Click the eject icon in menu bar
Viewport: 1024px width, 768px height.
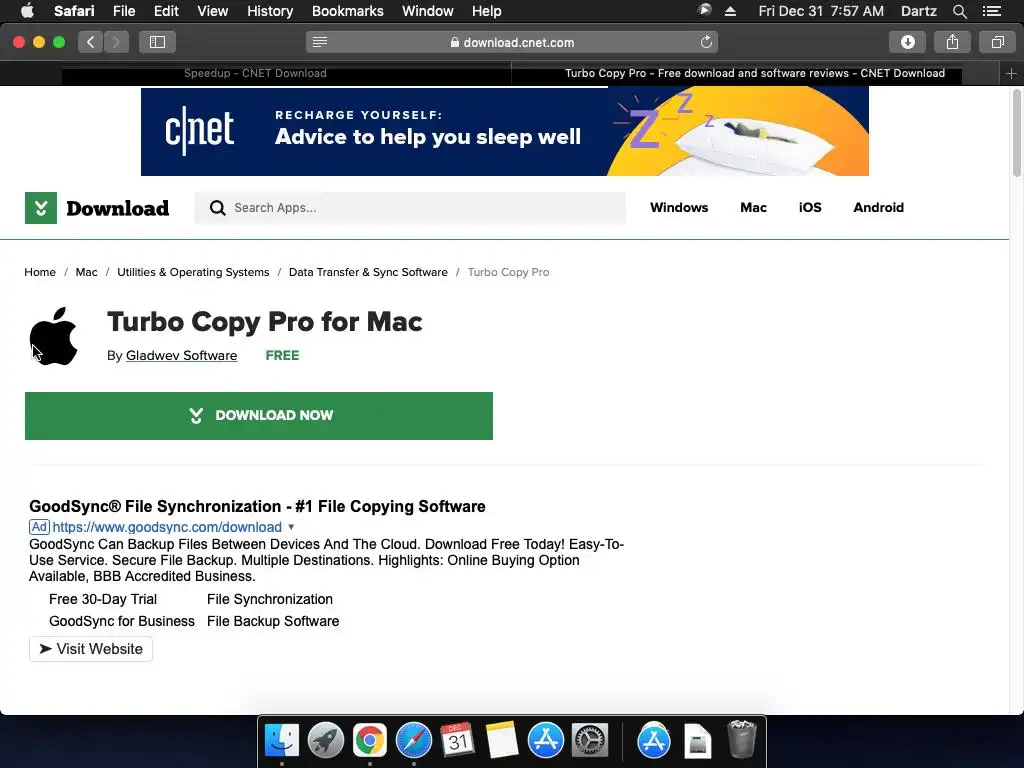730,11
